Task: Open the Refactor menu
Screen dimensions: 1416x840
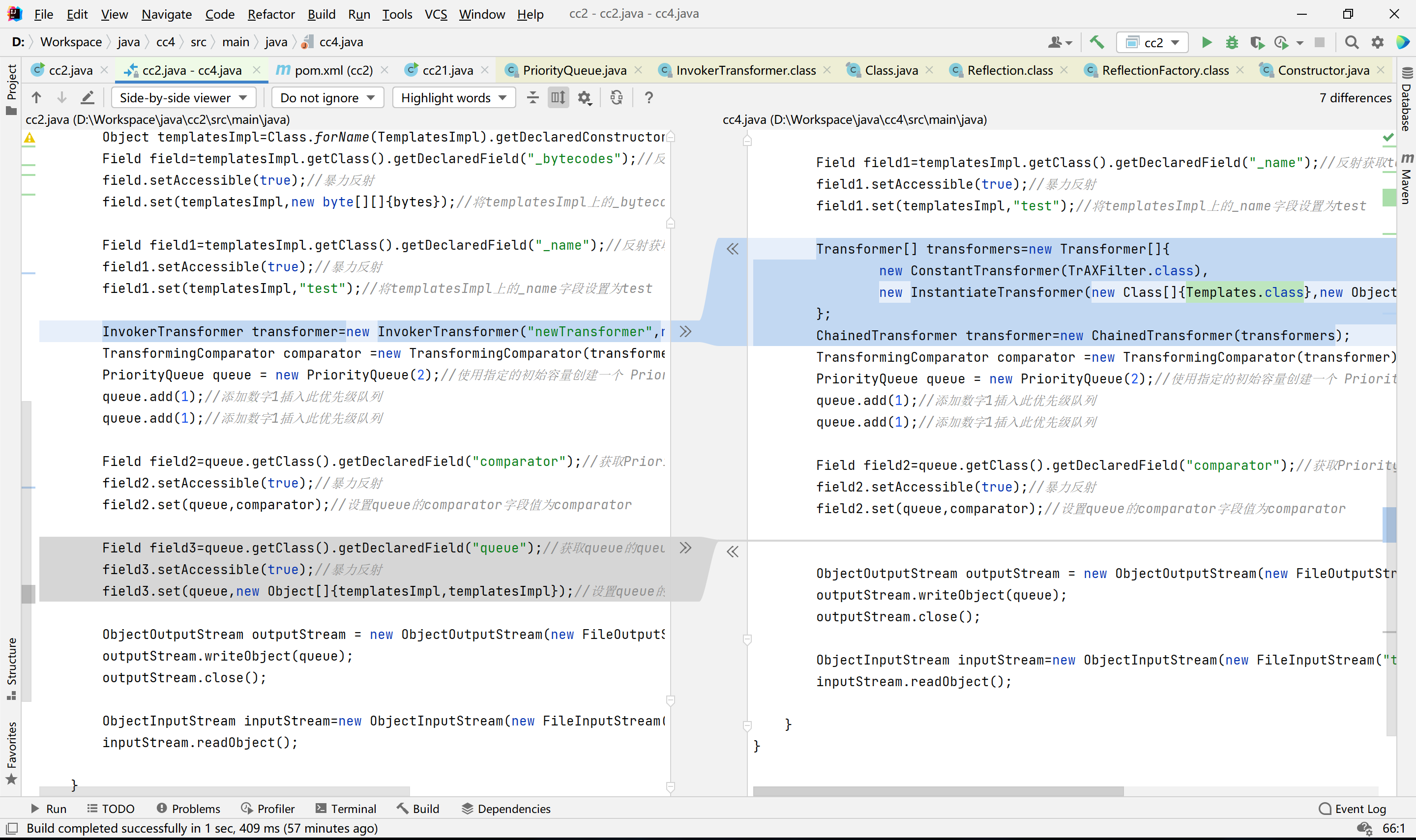Action: [270, 14]
